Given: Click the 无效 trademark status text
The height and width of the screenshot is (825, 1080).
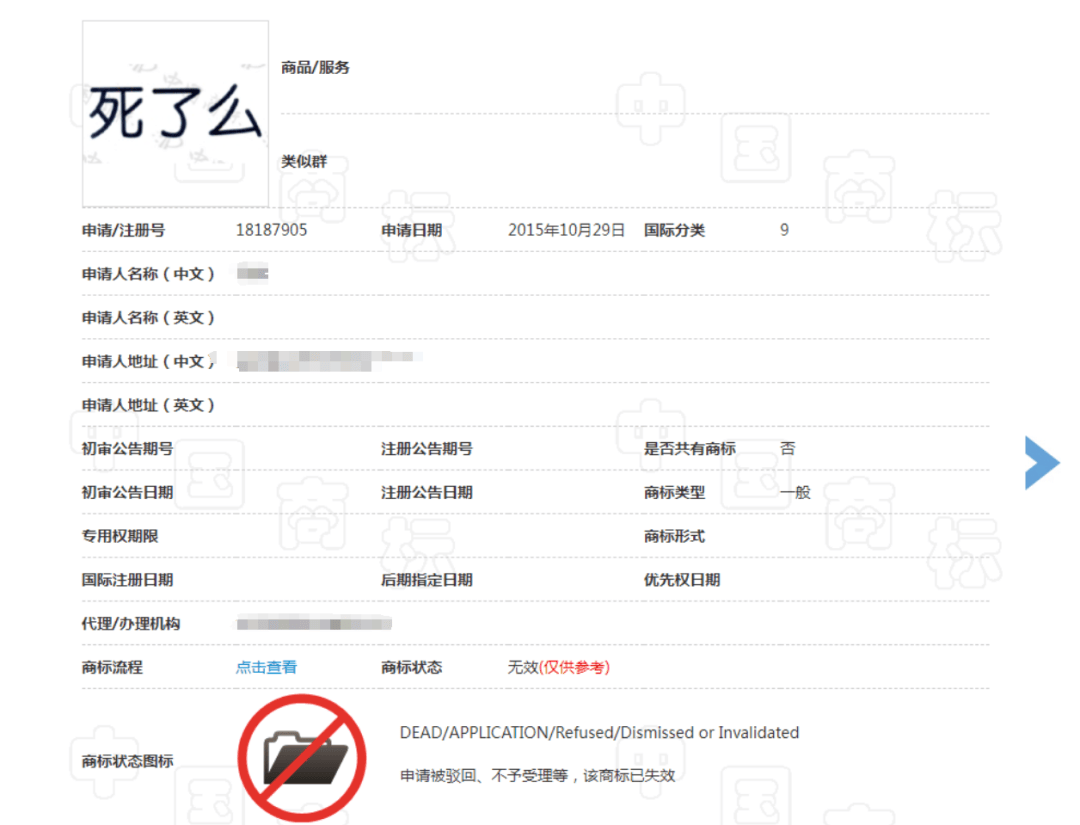Looking at the screenshot, I should coord(522,667).
